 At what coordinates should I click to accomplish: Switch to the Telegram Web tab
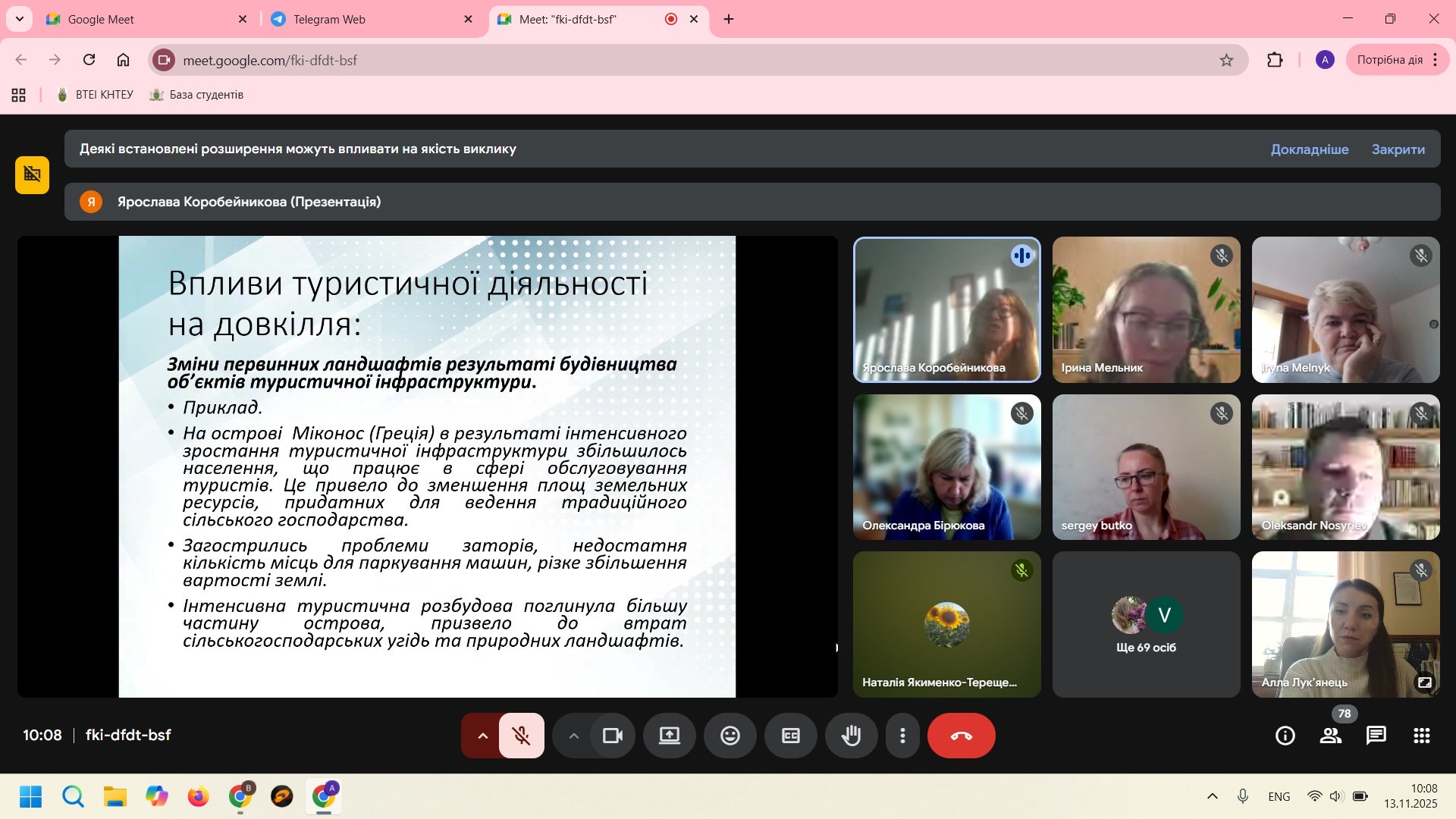[329, 19]
